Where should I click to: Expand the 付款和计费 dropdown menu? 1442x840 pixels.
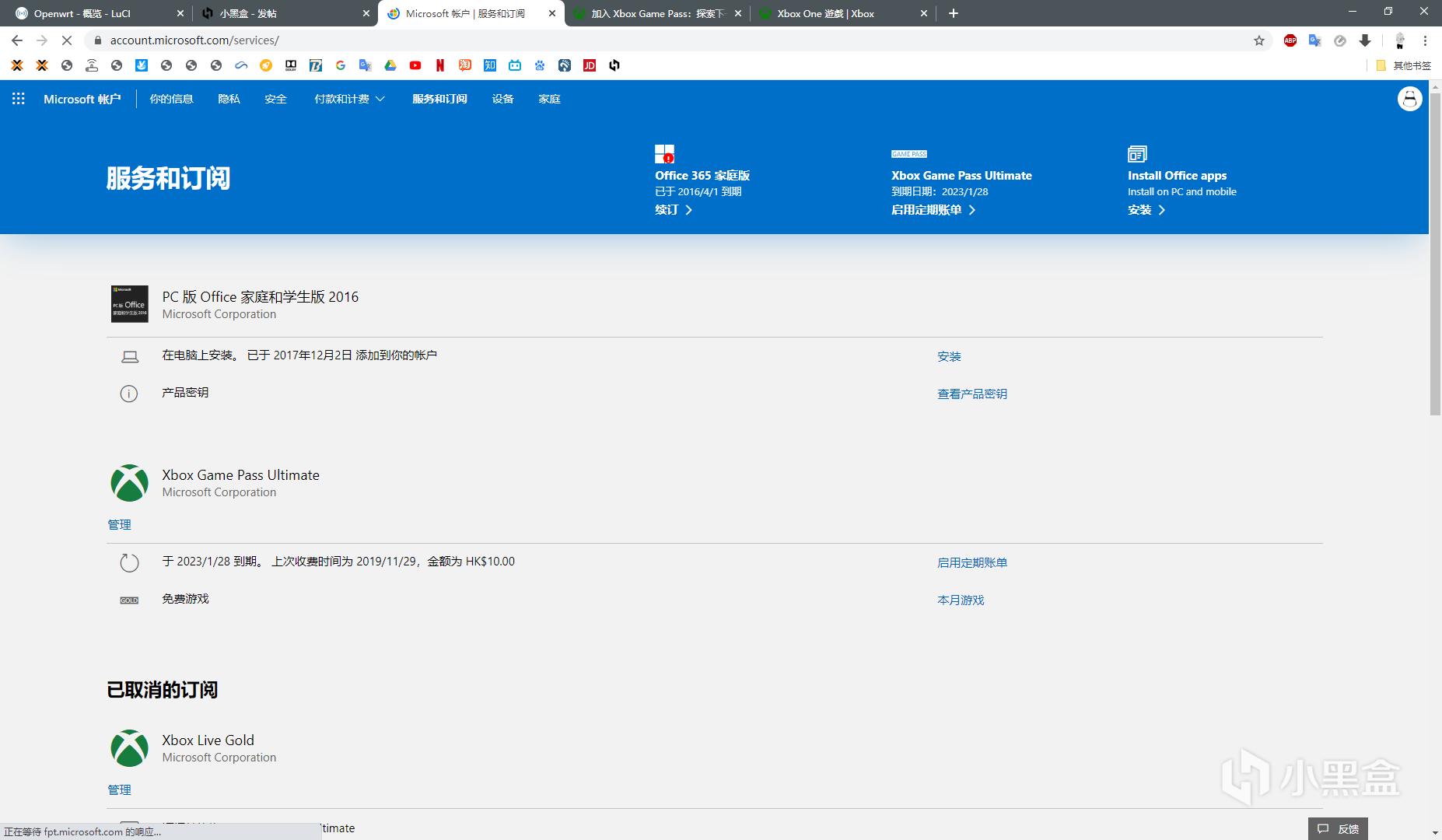point(349,99)
